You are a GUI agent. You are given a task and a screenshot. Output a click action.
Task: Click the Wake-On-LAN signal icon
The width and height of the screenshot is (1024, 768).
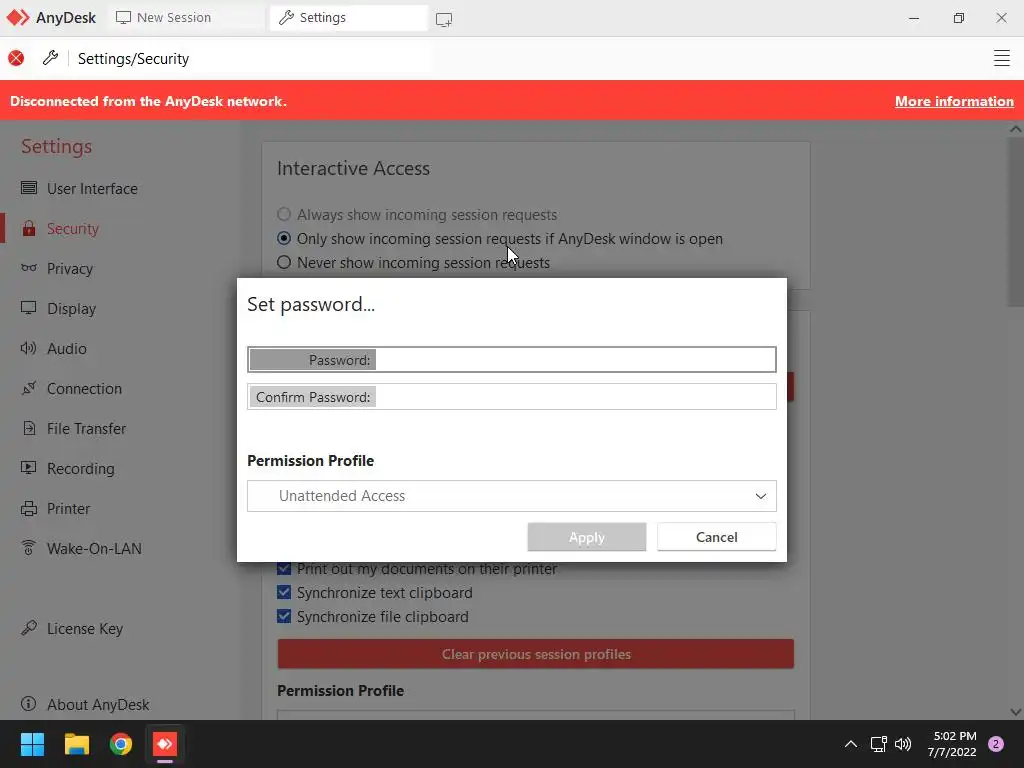tap(29, 547)
